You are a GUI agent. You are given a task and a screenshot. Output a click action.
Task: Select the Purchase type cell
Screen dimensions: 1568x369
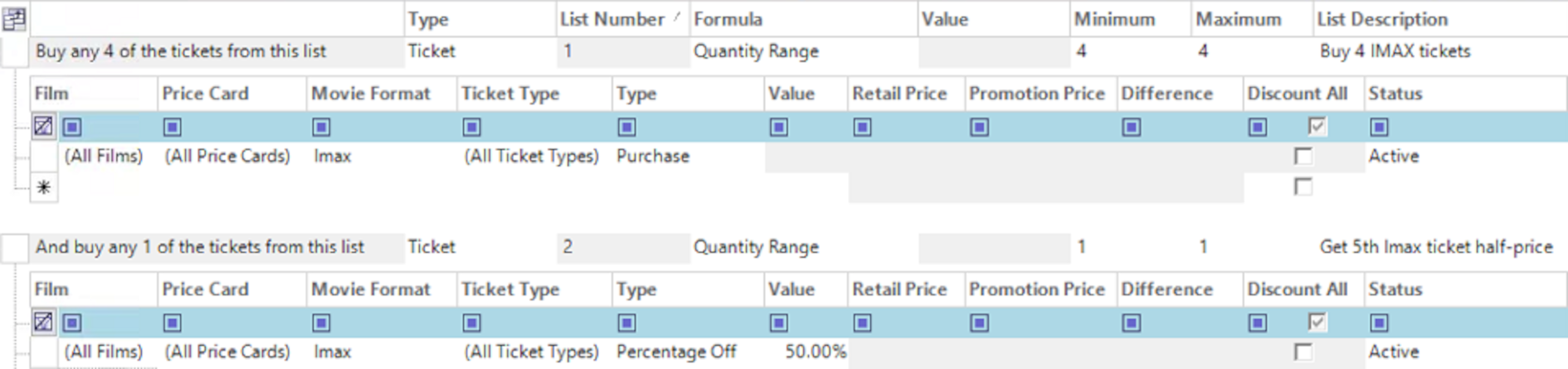pyautogui.click(x=688, y=156)
